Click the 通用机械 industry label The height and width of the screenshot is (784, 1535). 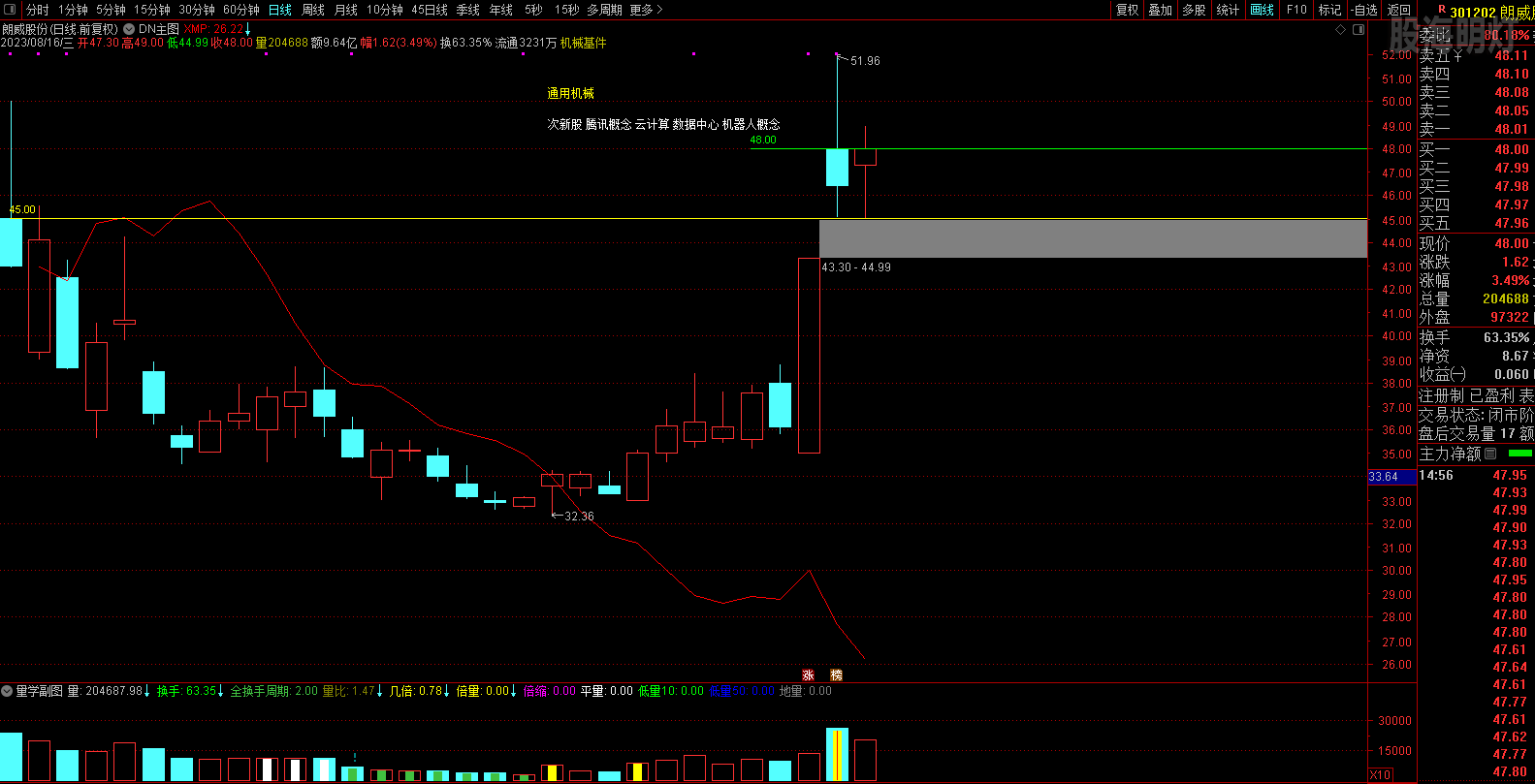[570, 93]
